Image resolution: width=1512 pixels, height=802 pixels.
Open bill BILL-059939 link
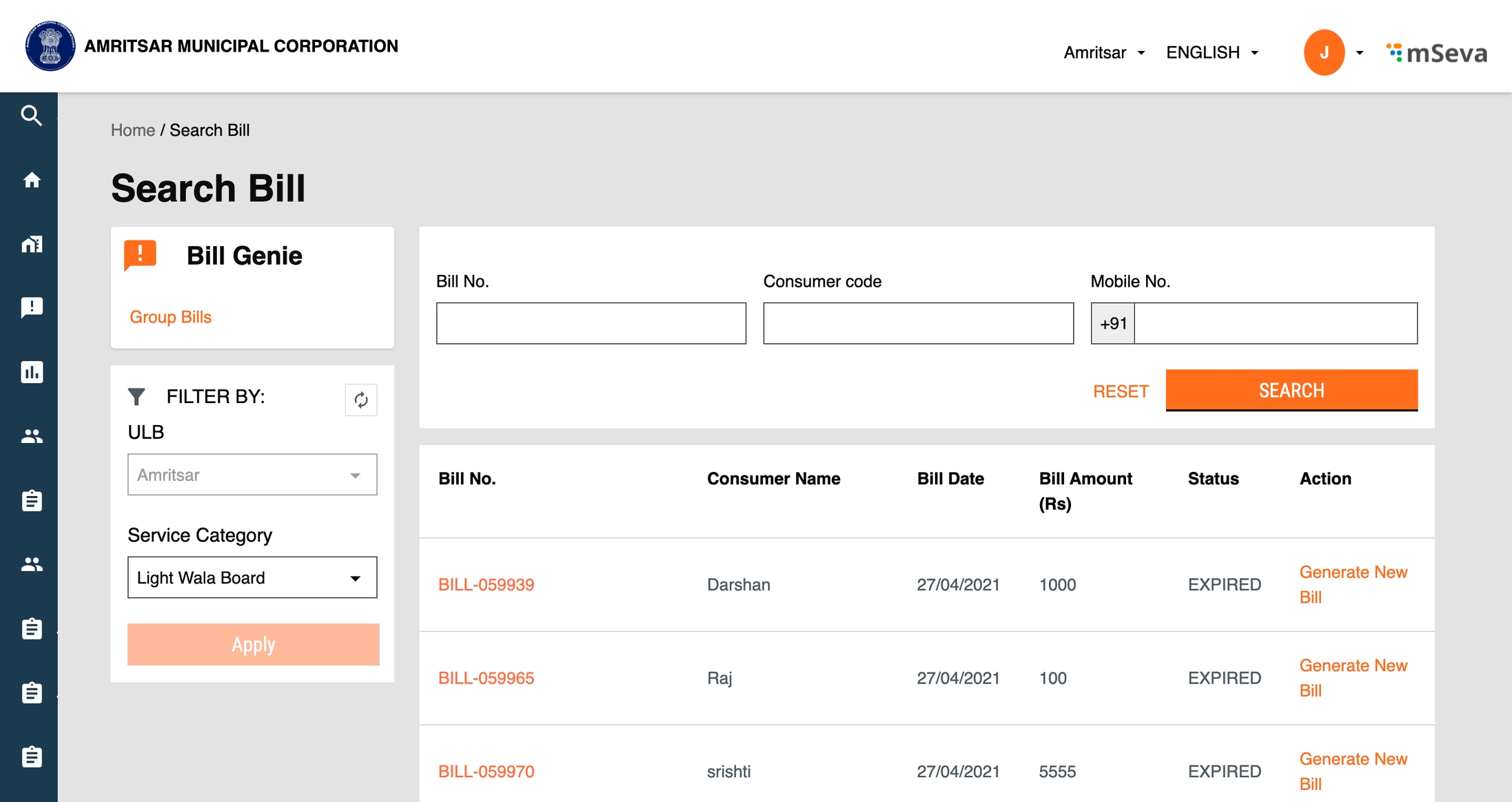[x=486, y=584]
